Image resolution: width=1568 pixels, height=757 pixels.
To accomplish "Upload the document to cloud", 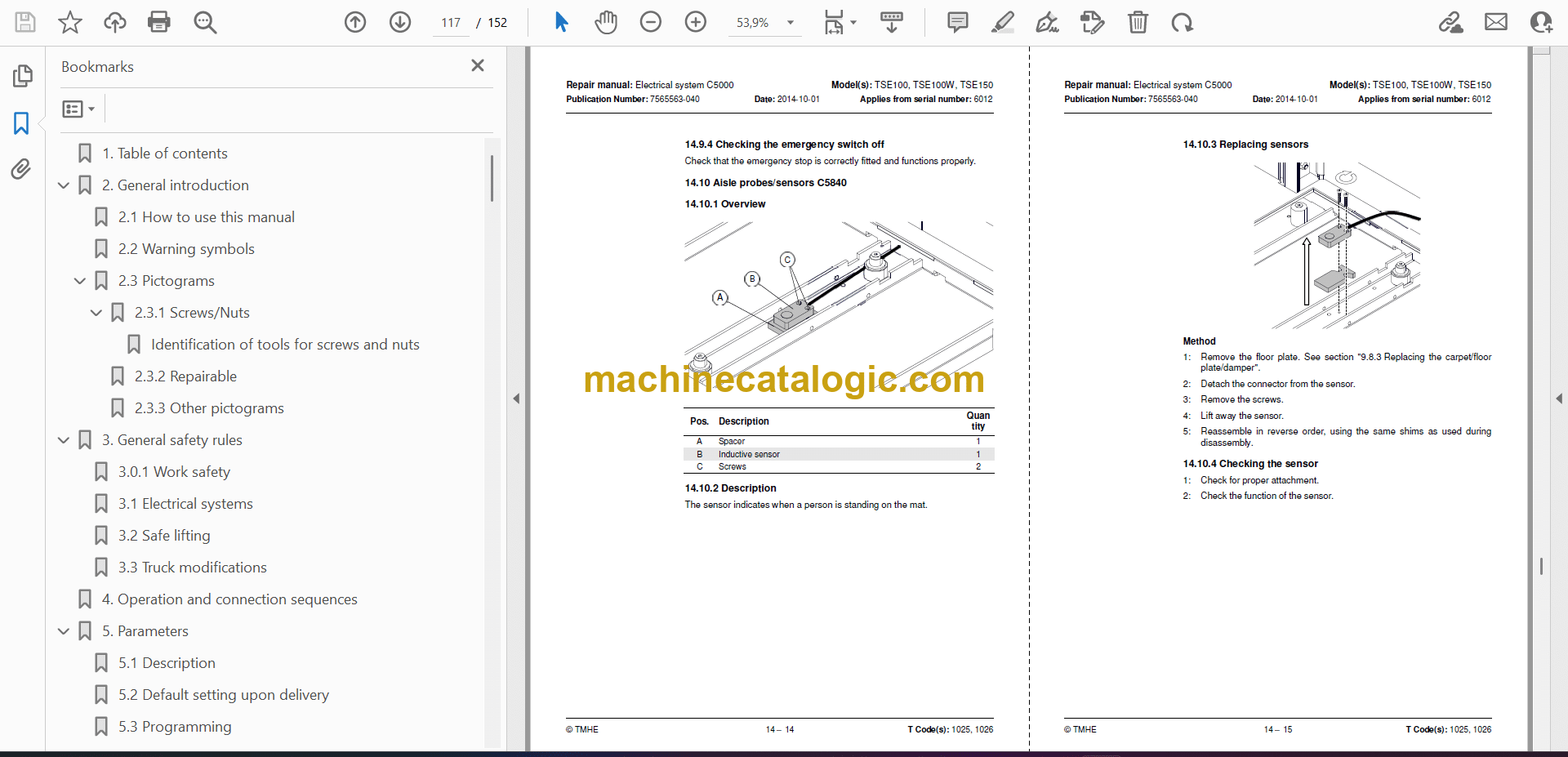I will point(115,22).
